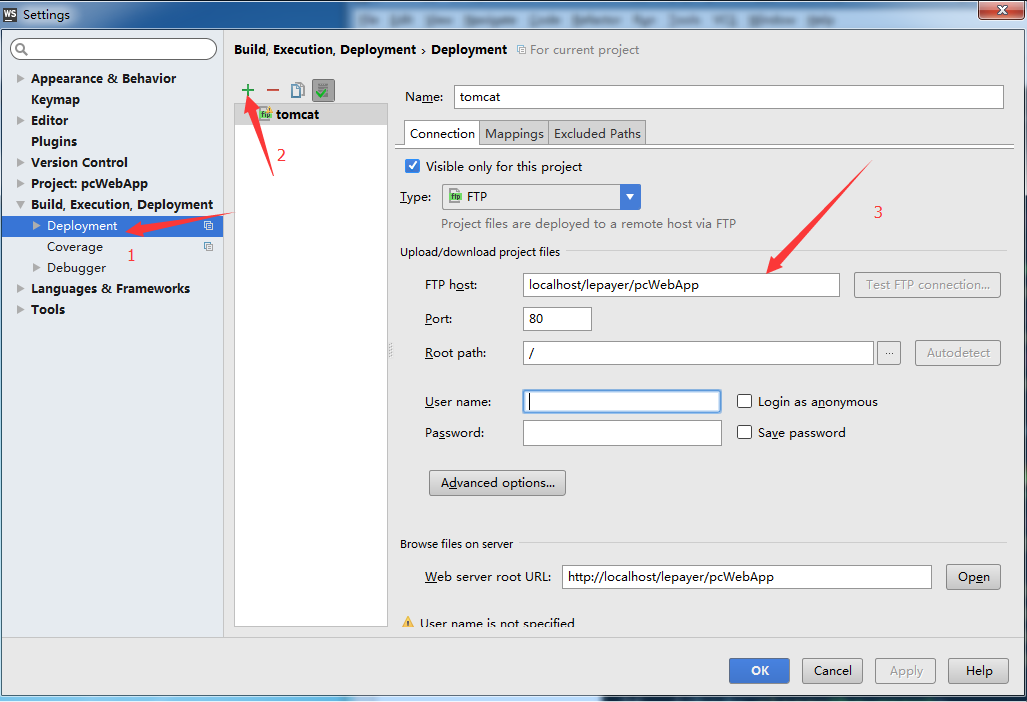Expand the Tools section

20,309
